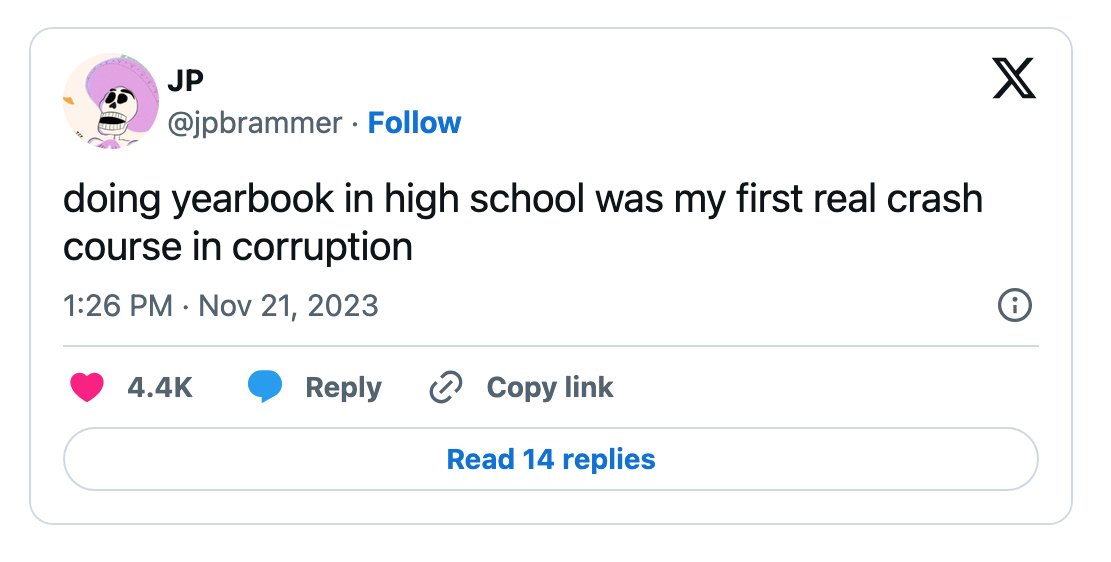This screenshot has height=562, width=1111.
Task: Click the Copy link text
Action: (x=550, y=388)
